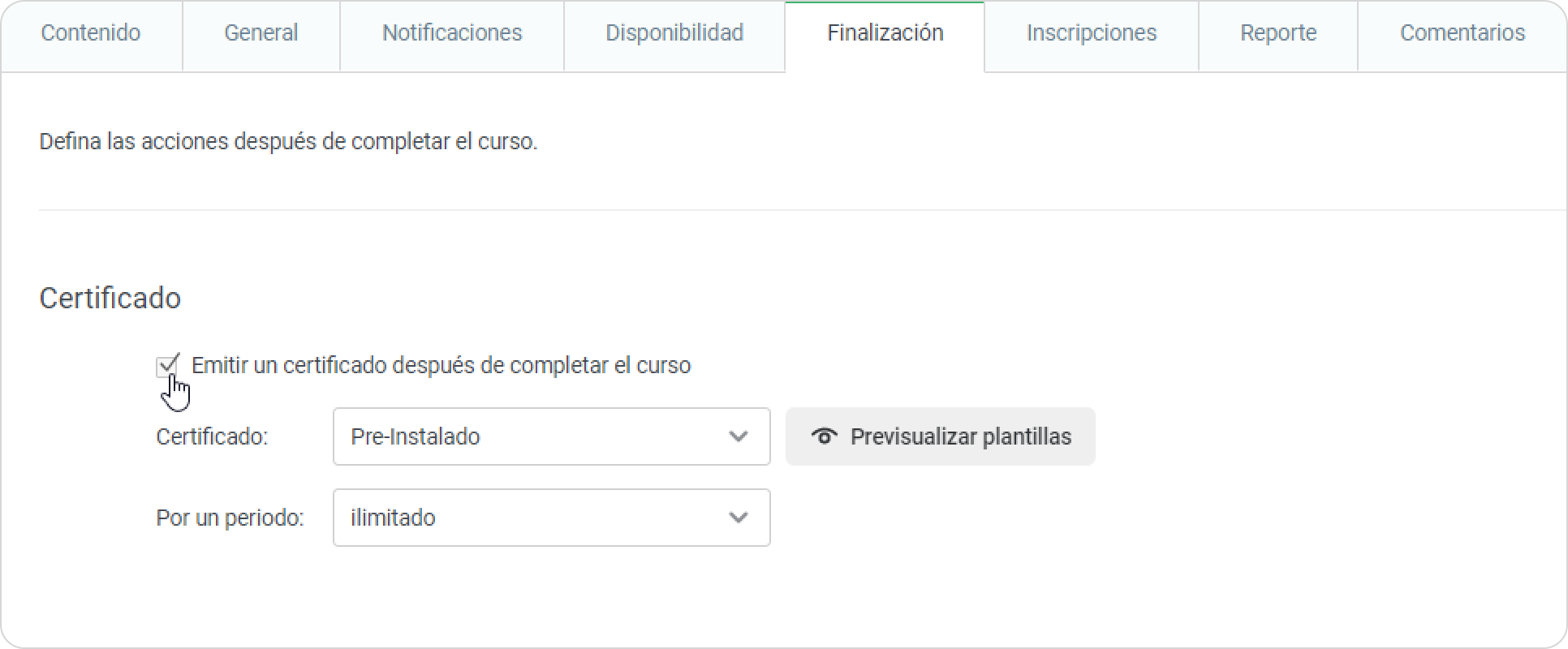Image resolution: width=1568 pixels, height=649 pixels.
Task: Open the Inscripciones tab
Action: pyautogui.click(x=1091, y=33)
